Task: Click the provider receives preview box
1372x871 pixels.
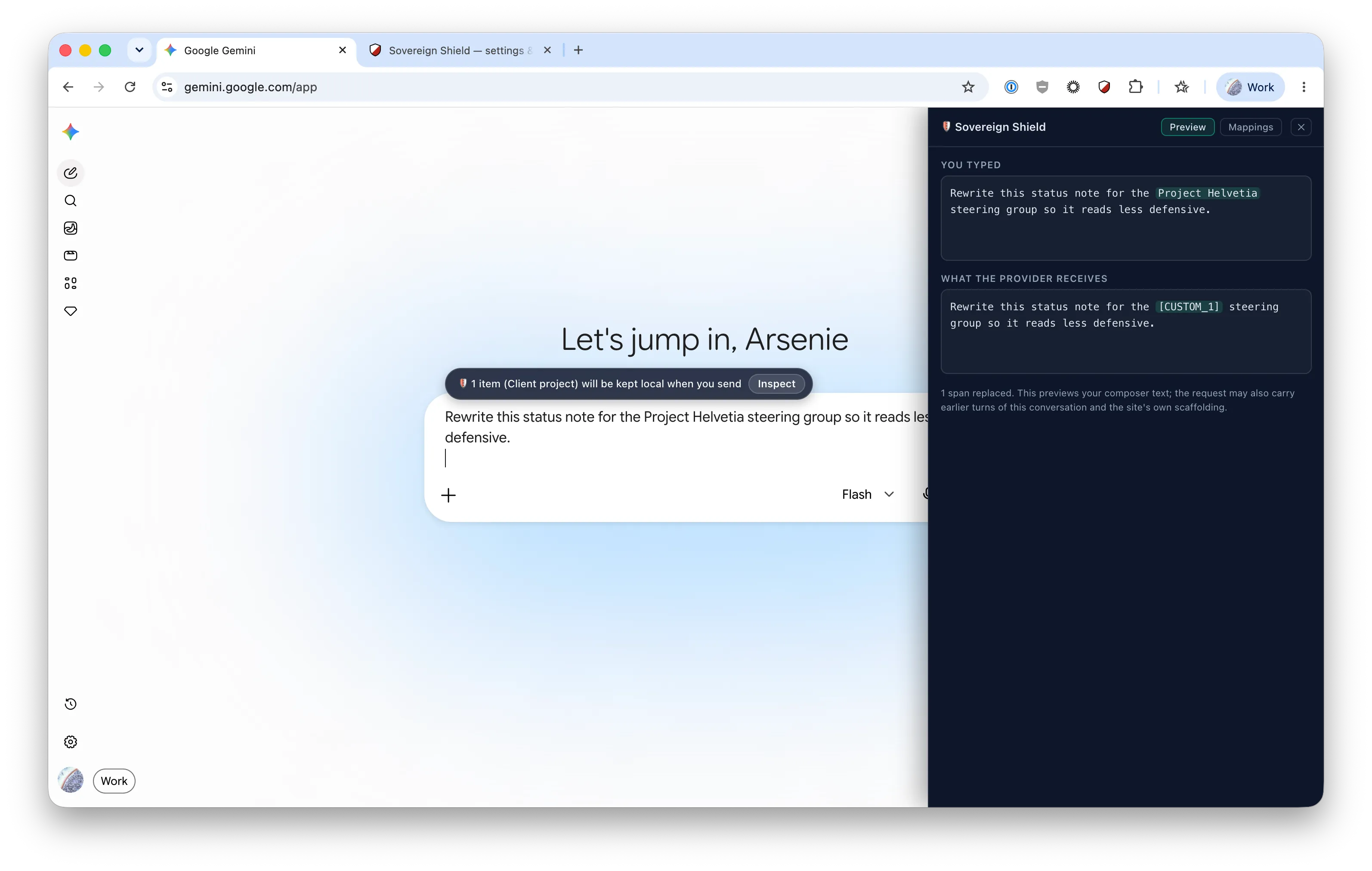Action: coord(1125,331)
